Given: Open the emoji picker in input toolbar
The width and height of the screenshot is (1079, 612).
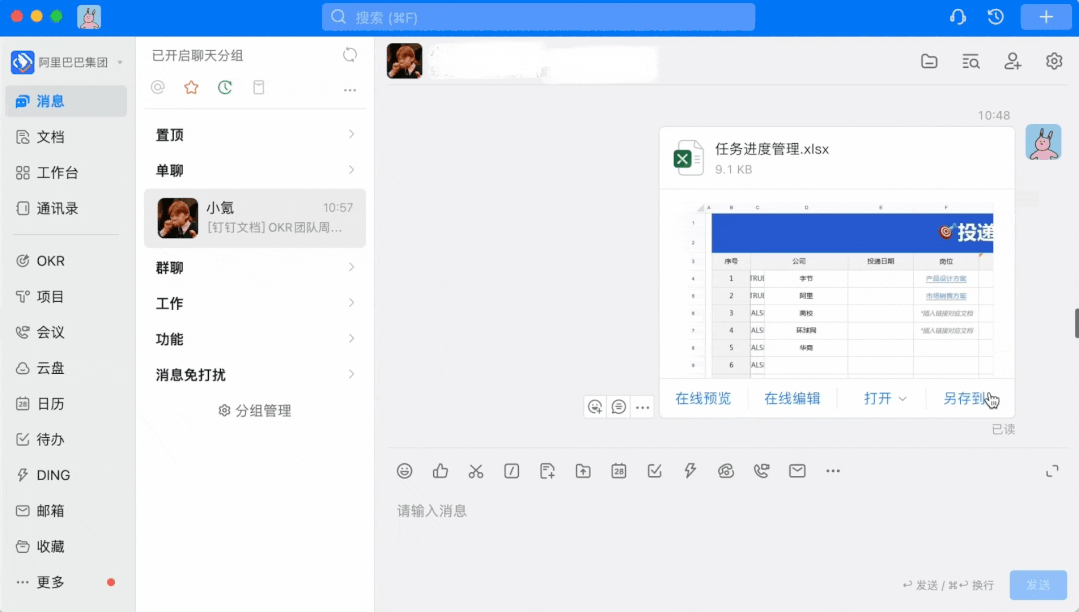Looking at the screenshot, I should (405, 471).
